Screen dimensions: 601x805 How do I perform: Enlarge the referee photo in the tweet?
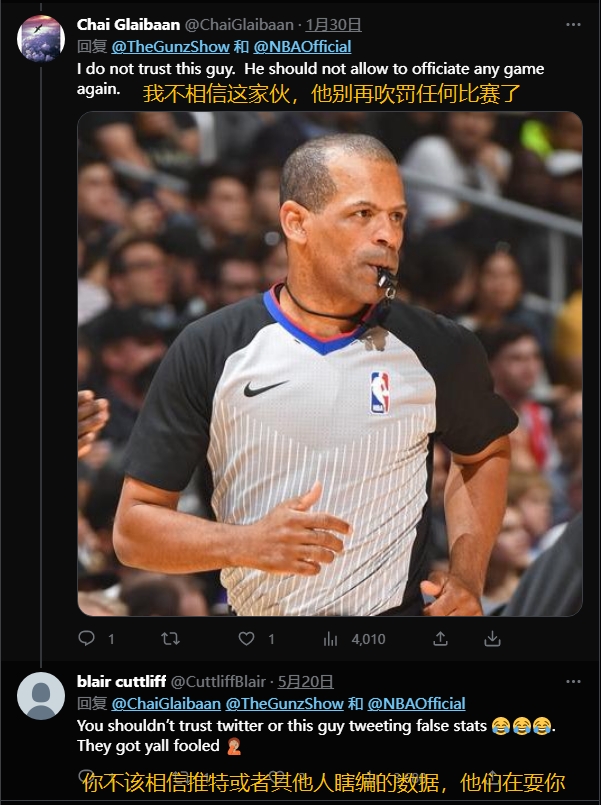(x=330, y=363)
